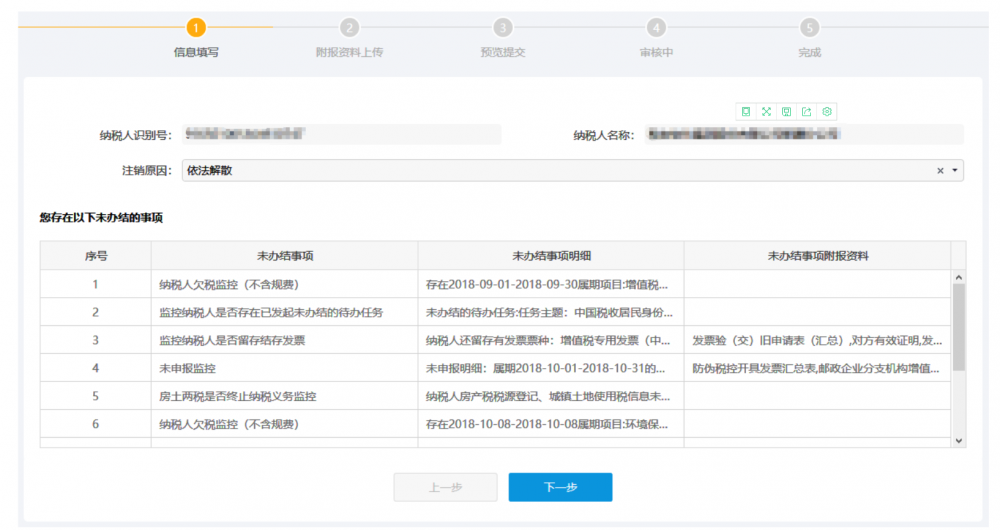Open the green settings gear icon

coord(827,112)
